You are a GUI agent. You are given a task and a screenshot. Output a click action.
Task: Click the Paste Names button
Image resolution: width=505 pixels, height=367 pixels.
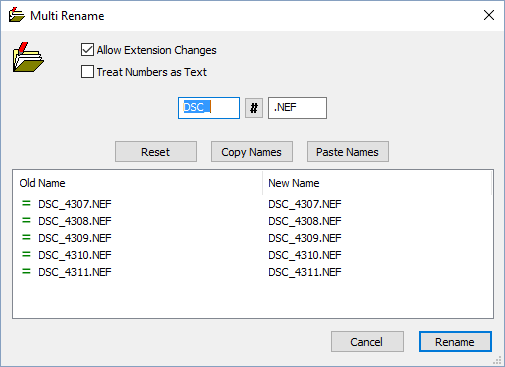[x=348, y=152]
